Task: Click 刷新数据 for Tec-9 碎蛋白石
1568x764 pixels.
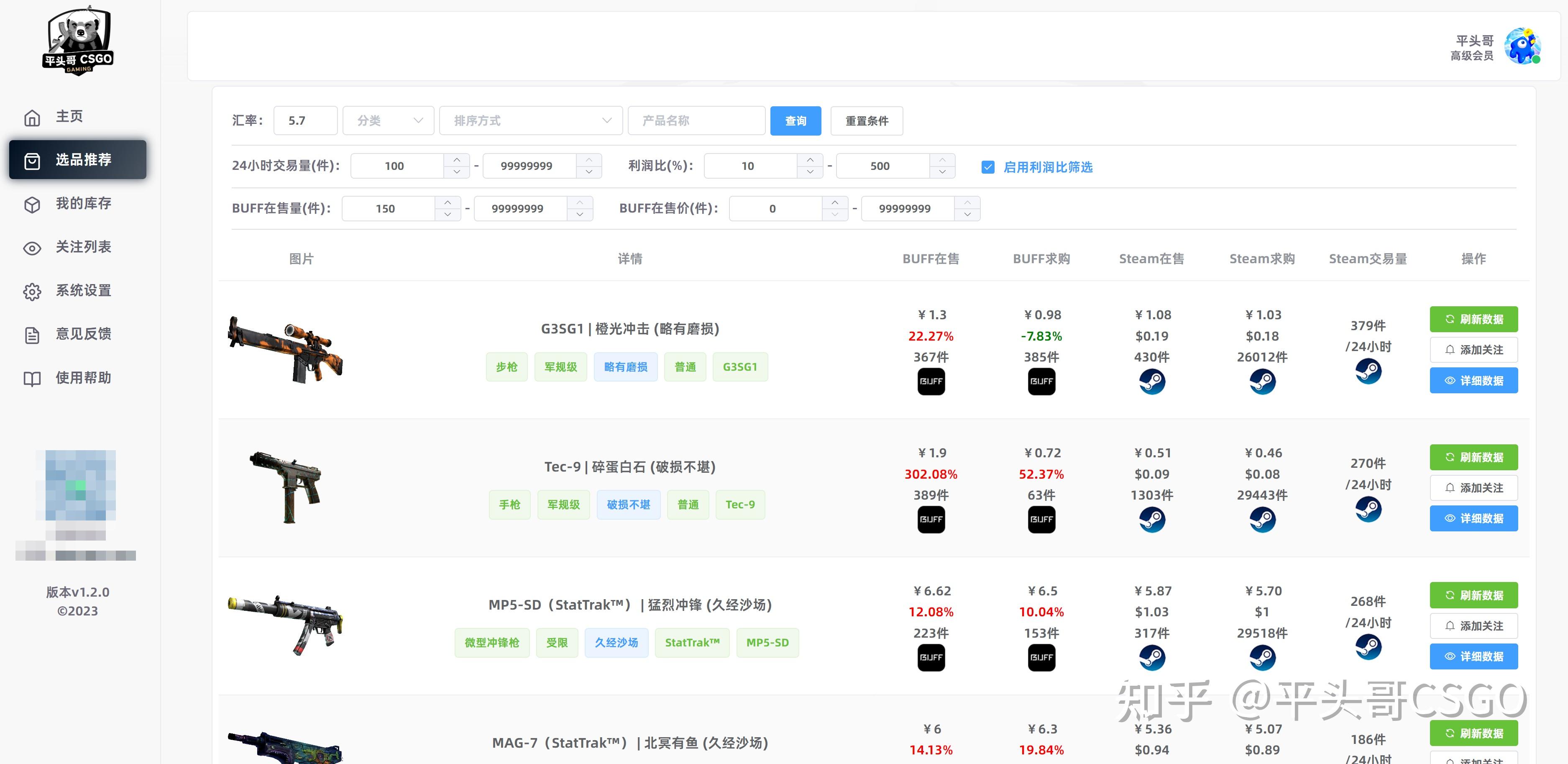Action: coord(1473,457)
